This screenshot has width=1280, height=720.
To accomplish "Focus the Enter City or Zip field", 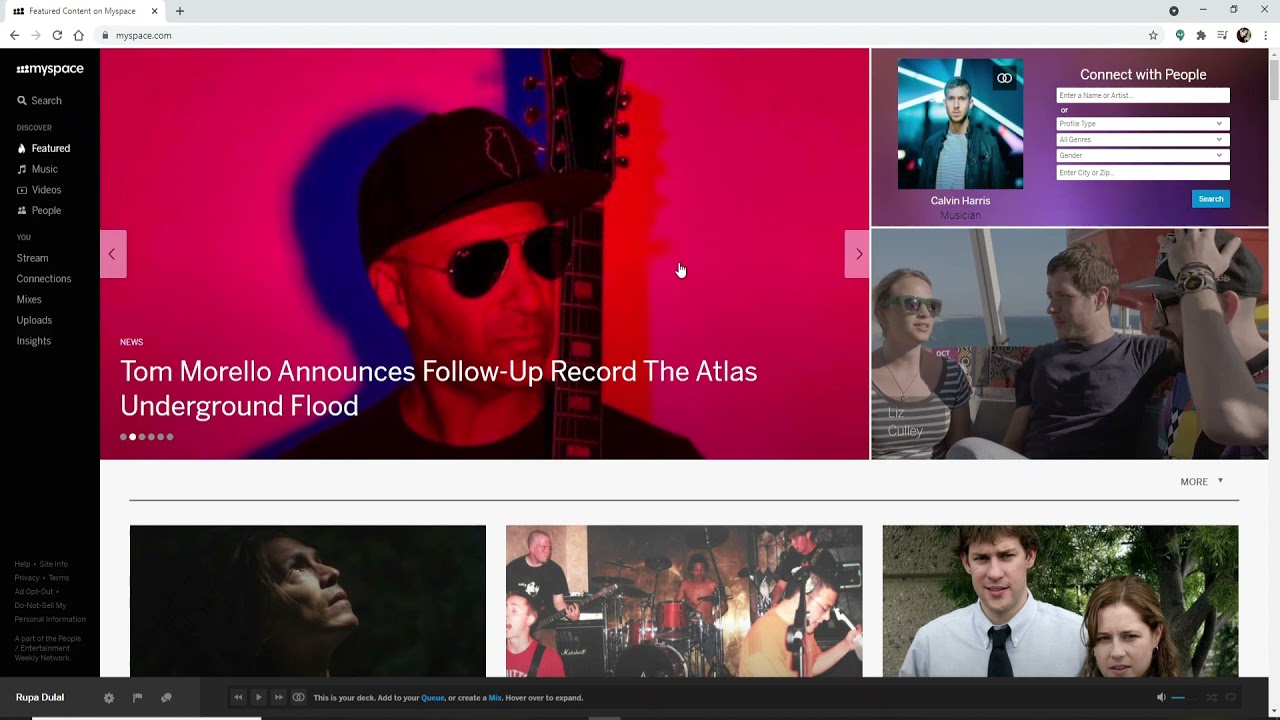I will click(x=1143, y=173).
